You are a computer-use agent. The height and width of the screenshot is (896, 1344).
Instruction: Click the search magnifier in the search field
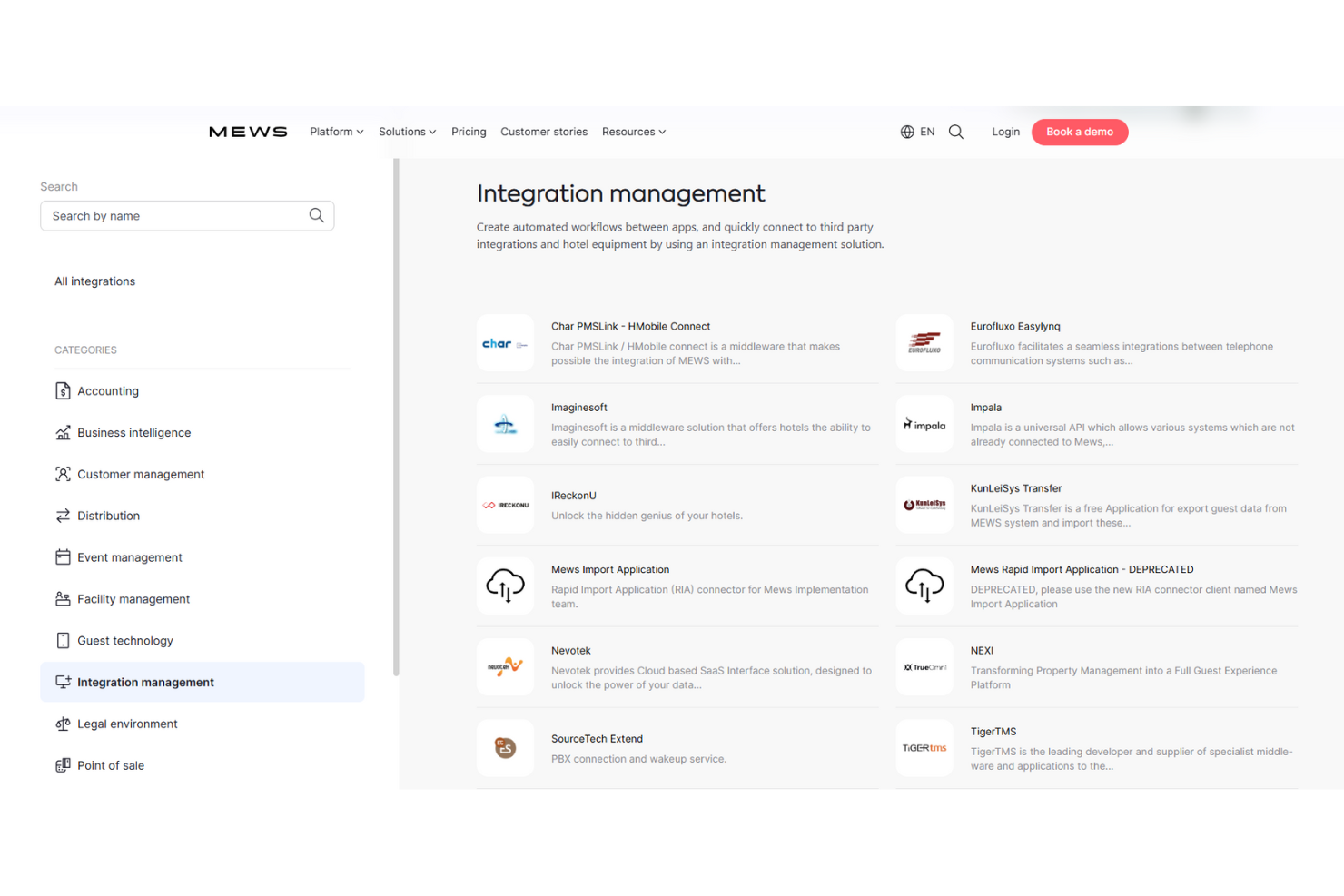316,215
